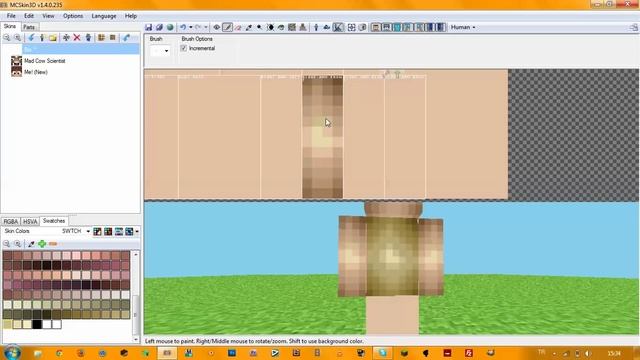Toggle the helmet part visibility button

coord(386,27)
